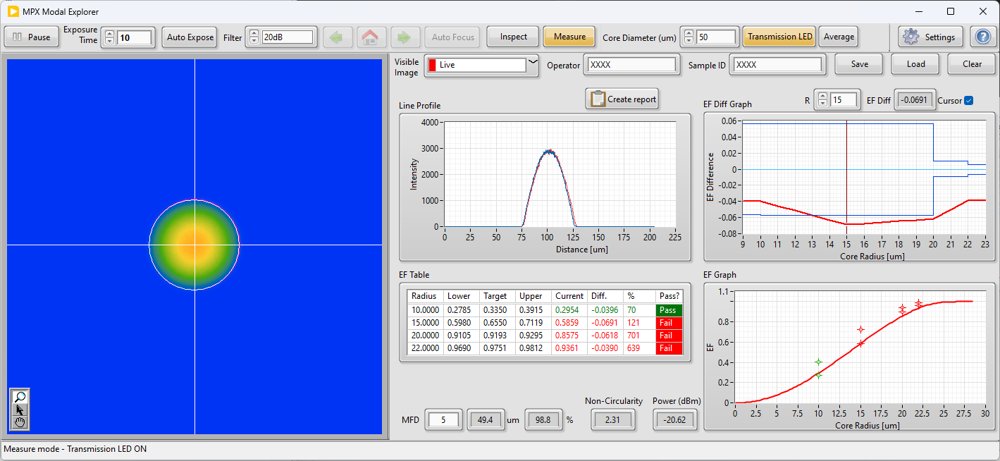Click the Filter 20dB field
The width and height of the screenshot is (1000, 461).
pyautogui.click(x=288, y=38)
